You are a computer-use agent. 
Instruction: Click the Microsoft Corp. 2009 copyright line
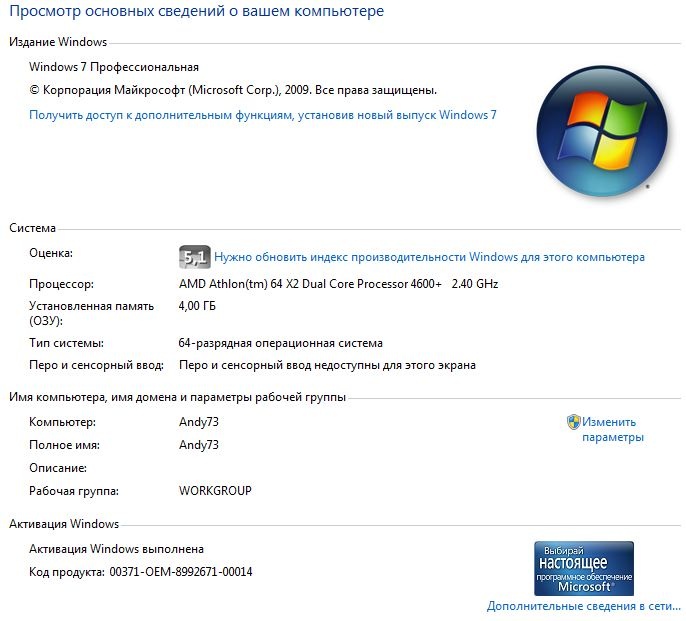(233, 90)
